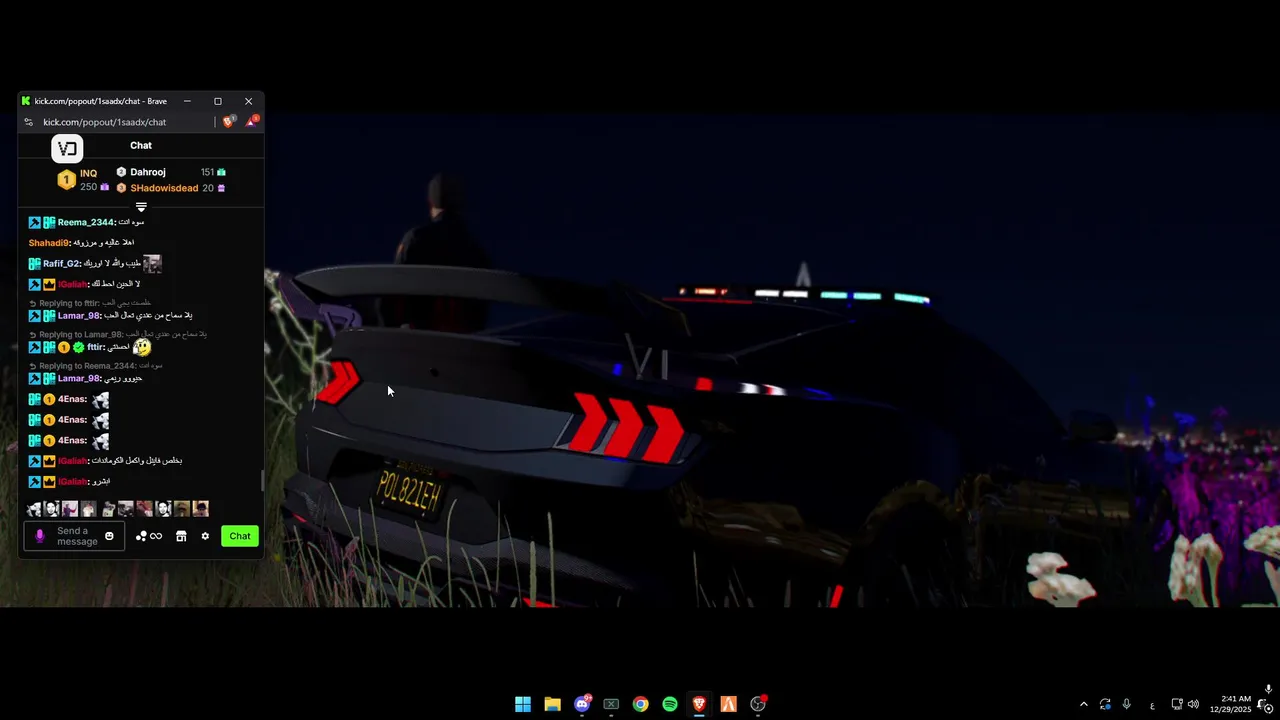Click username Reema_2344 in chat
The height and width of the screenshot is (720, 1280).
coord(86,222)
